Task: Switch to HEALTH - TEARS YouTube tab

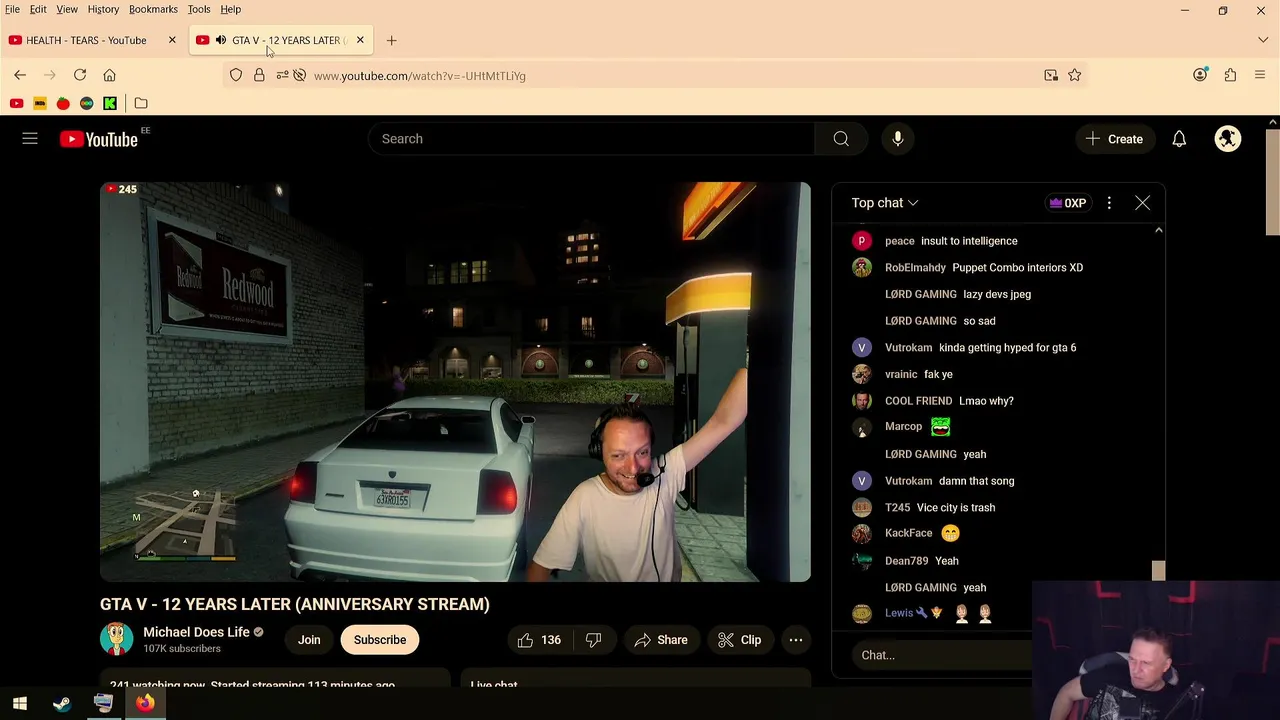Action: (x=86, y=40)
